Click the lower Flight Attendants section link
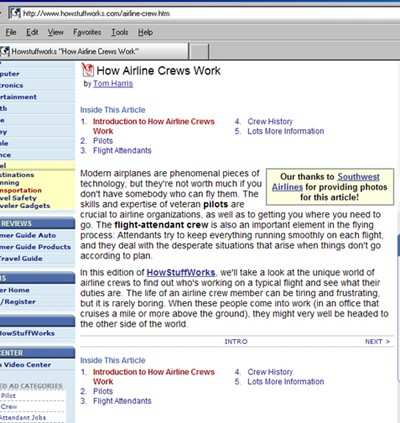Screen dimensions: 400x423 click(122, 401)
